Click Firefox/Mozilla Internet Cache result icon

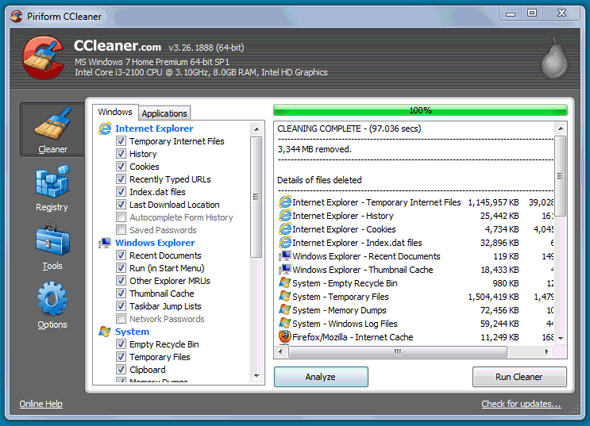point(285,336)
